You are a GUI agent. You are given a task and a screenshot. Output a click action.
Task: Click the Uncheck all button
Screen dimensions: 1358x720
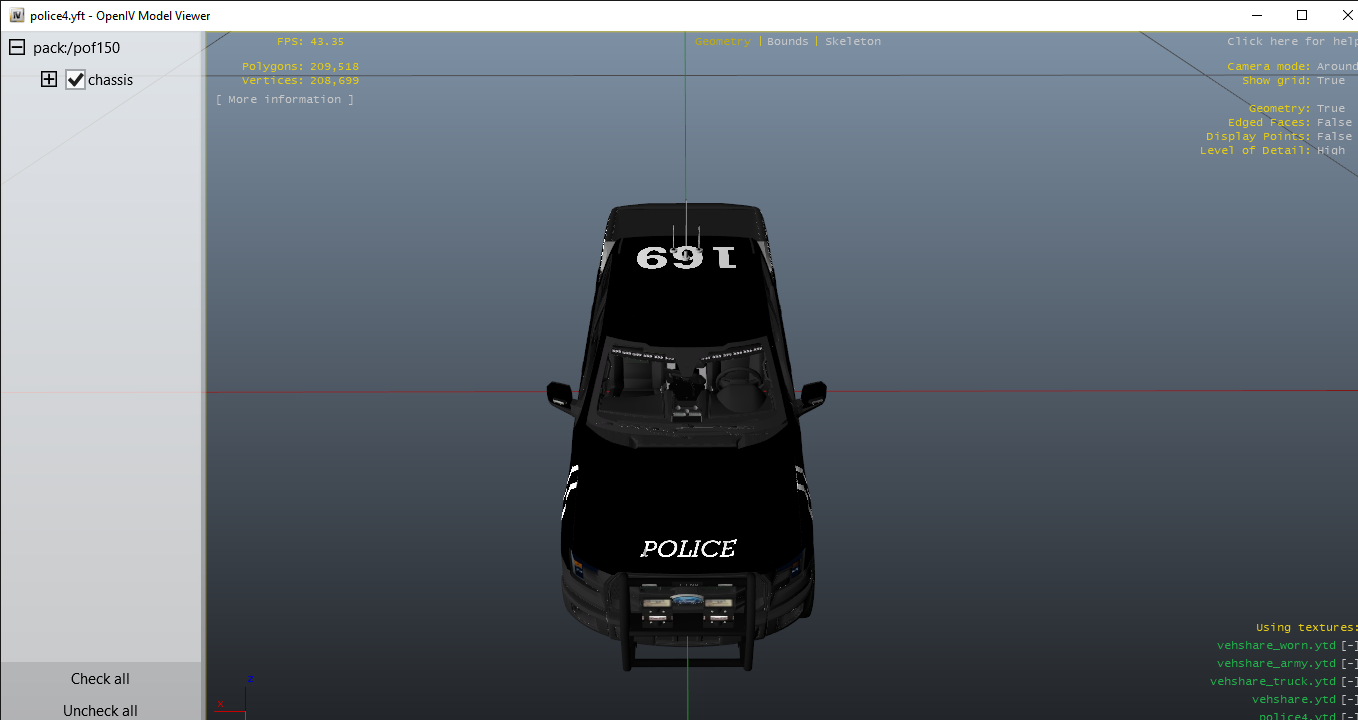100,710
